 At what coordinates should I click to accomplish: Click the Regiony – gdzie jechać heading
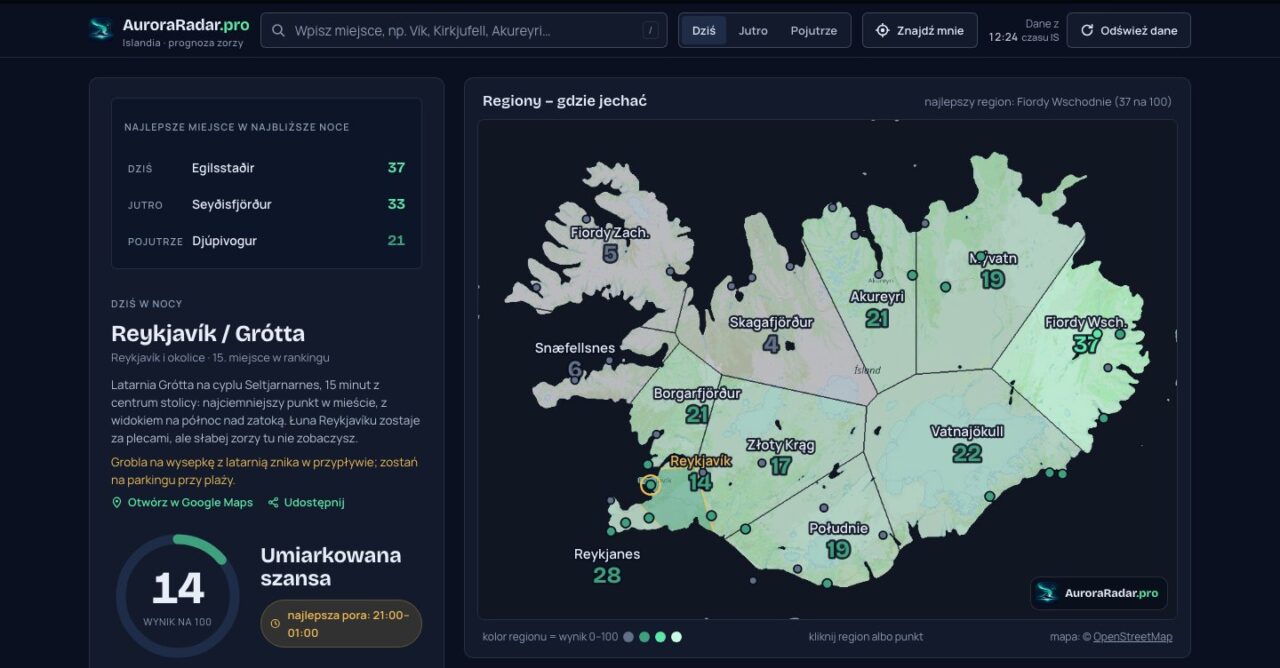565,101
